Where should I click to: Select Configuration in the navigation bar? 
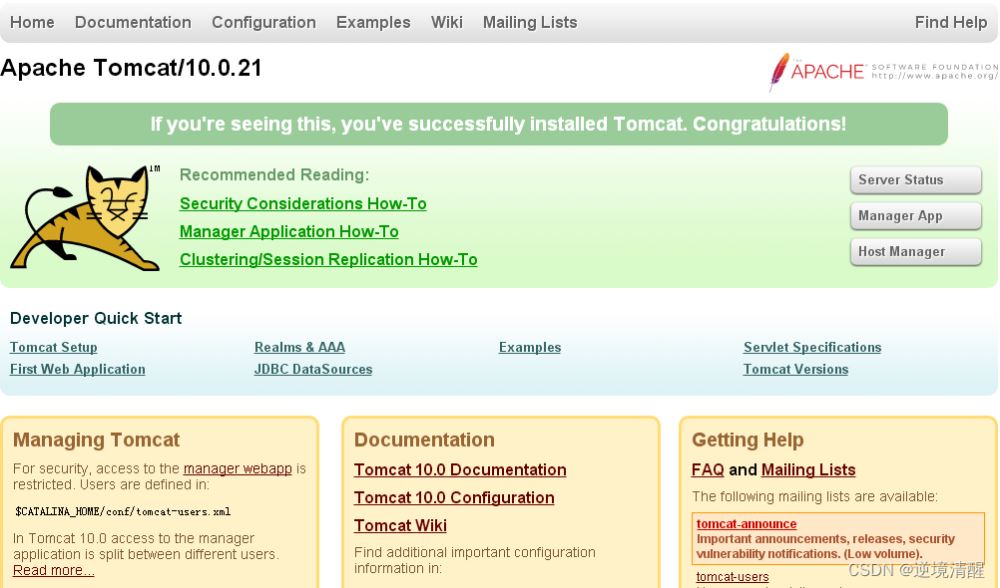263,22
